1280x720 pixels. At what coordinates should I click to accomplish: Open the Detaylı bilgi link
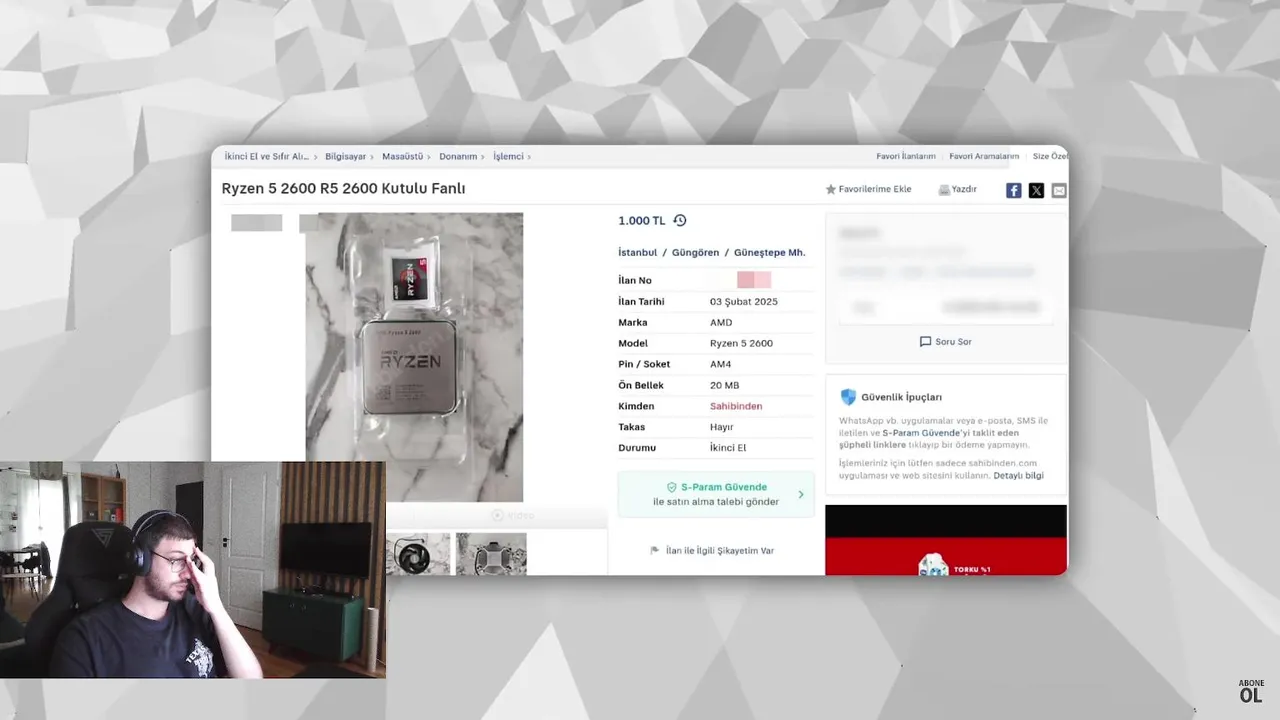(1018, 476)
